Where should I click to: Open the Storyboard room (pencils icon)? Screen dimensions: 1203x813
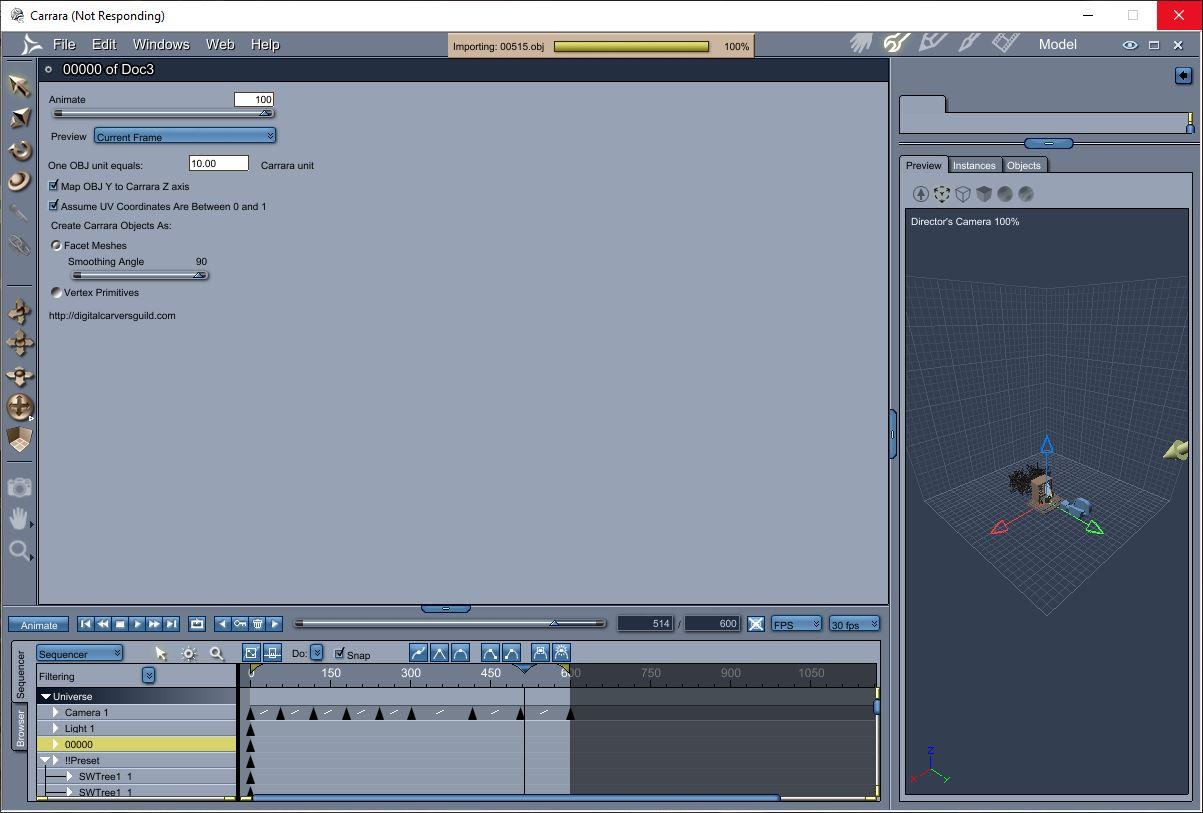point(932,43)
